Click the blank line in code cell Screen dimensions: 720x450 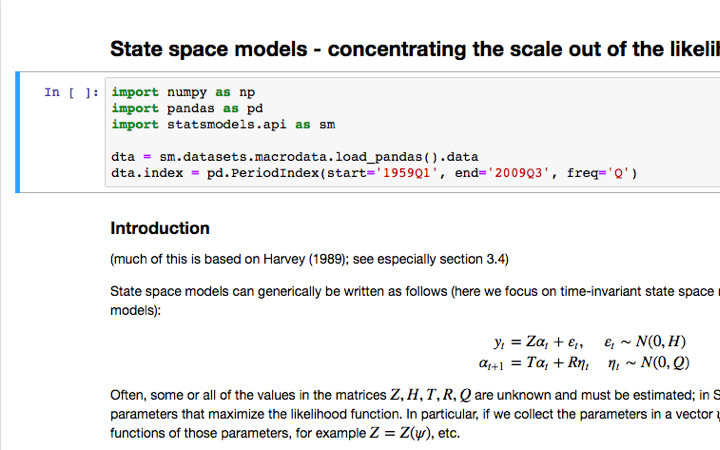[300, 141]
